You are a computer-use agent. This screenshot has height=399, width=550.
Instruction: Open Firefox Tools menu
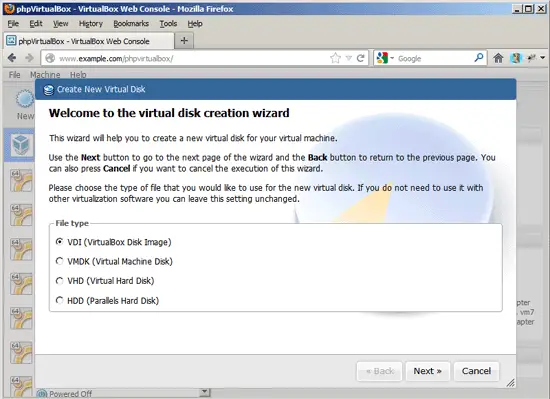(x=168, y=23)
